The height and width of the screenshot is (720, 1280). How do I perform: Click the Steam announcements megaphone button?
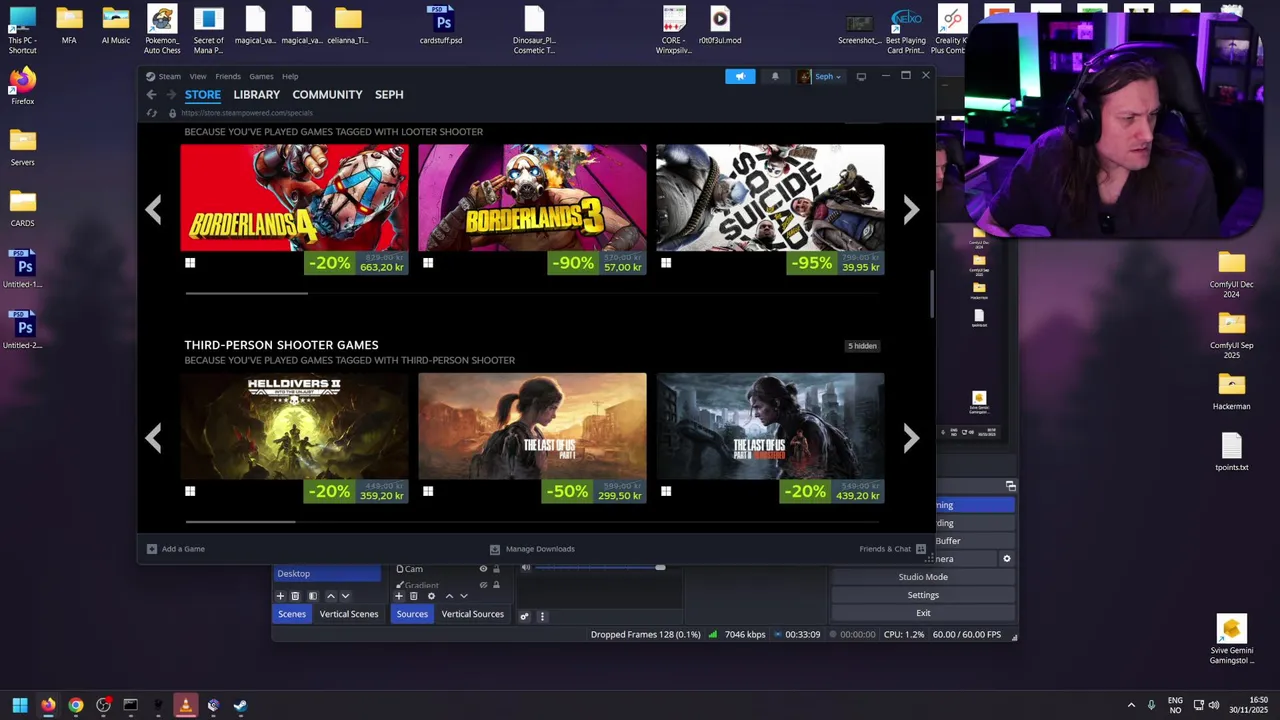pyautogui.click(x=740, y=76)
